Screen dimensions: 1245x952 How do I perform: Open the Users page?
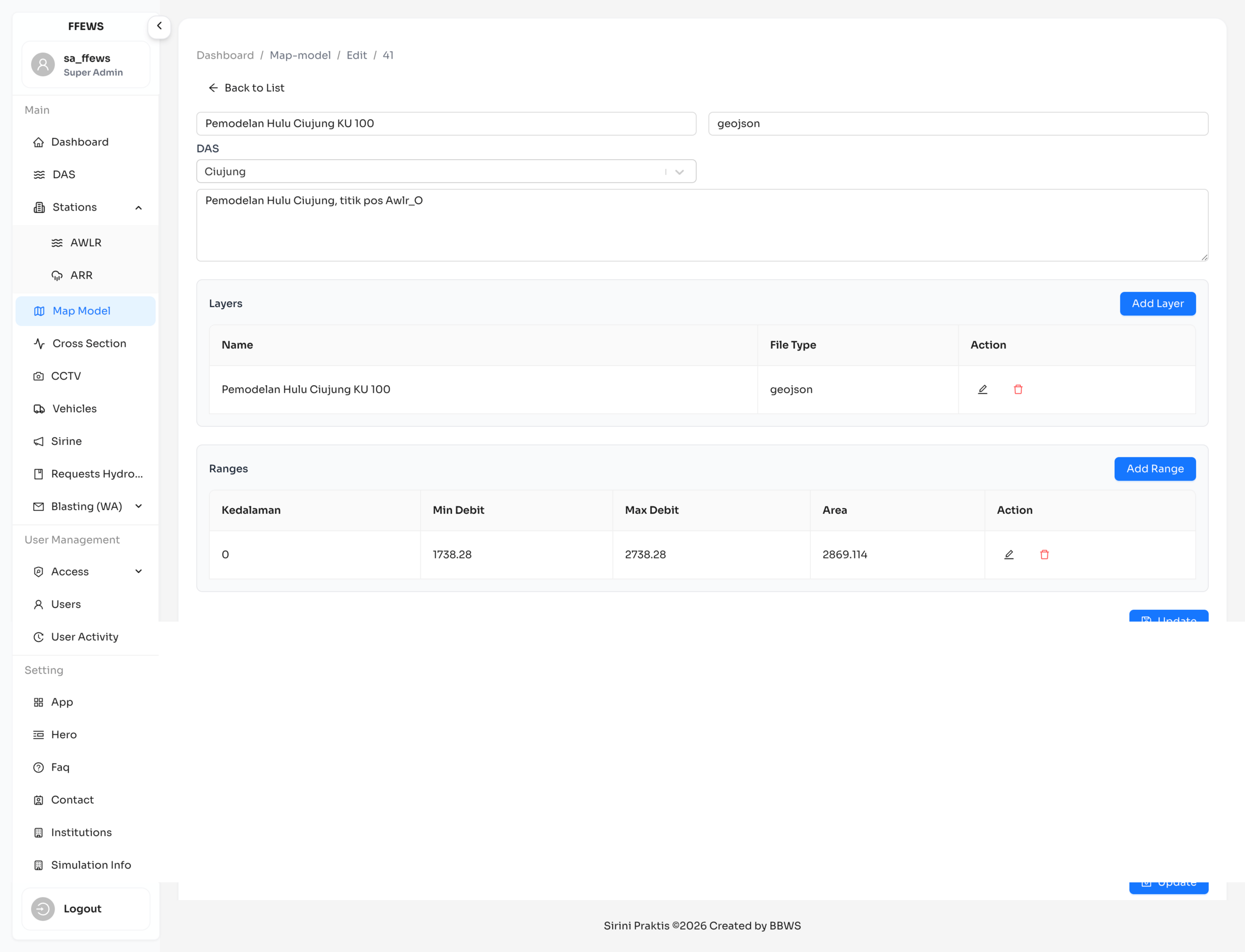pos(86,605)
